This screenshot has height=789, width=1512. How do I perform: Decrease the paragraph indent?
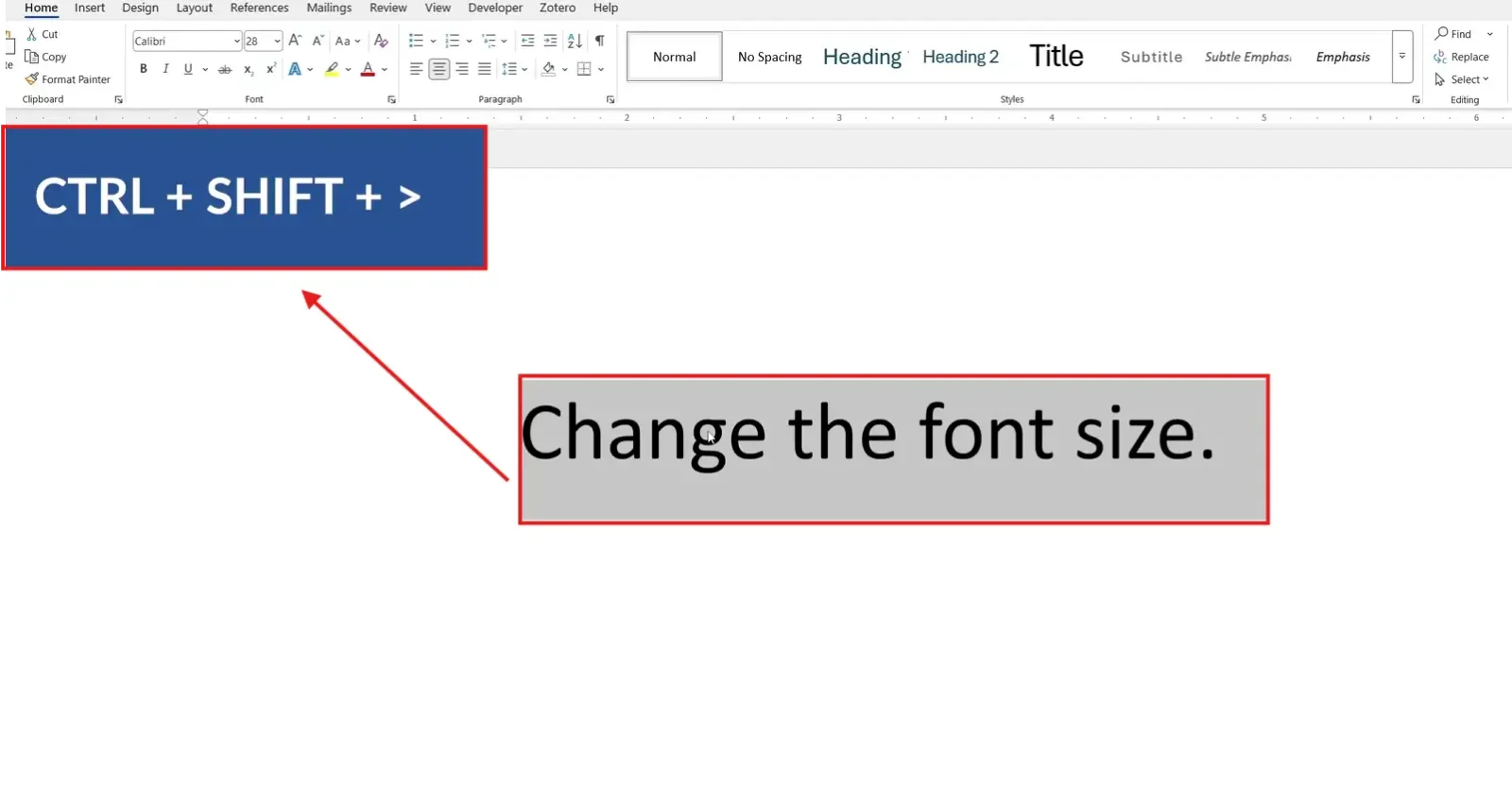click(527, 41)
